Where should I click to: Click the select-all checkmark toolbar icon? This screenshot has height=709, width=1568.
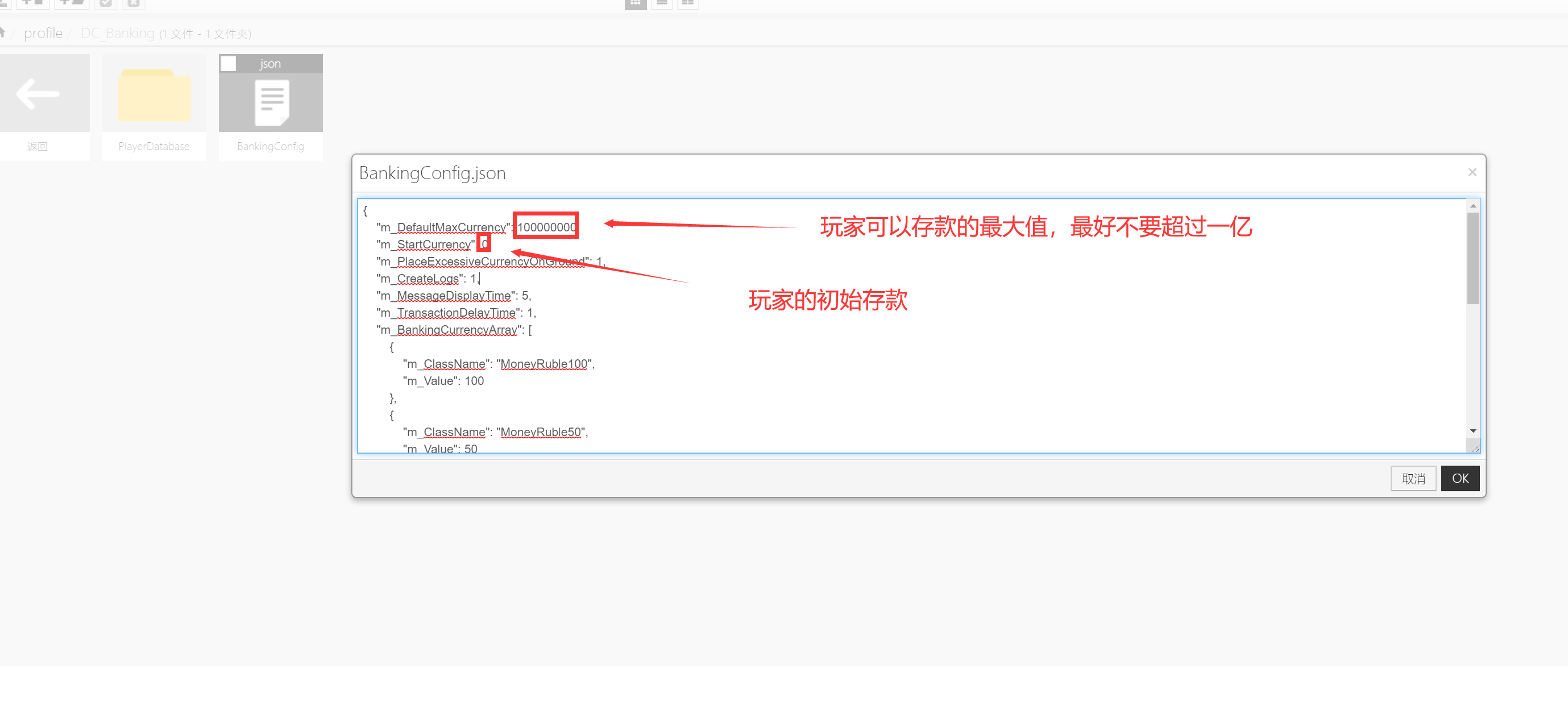106,3
